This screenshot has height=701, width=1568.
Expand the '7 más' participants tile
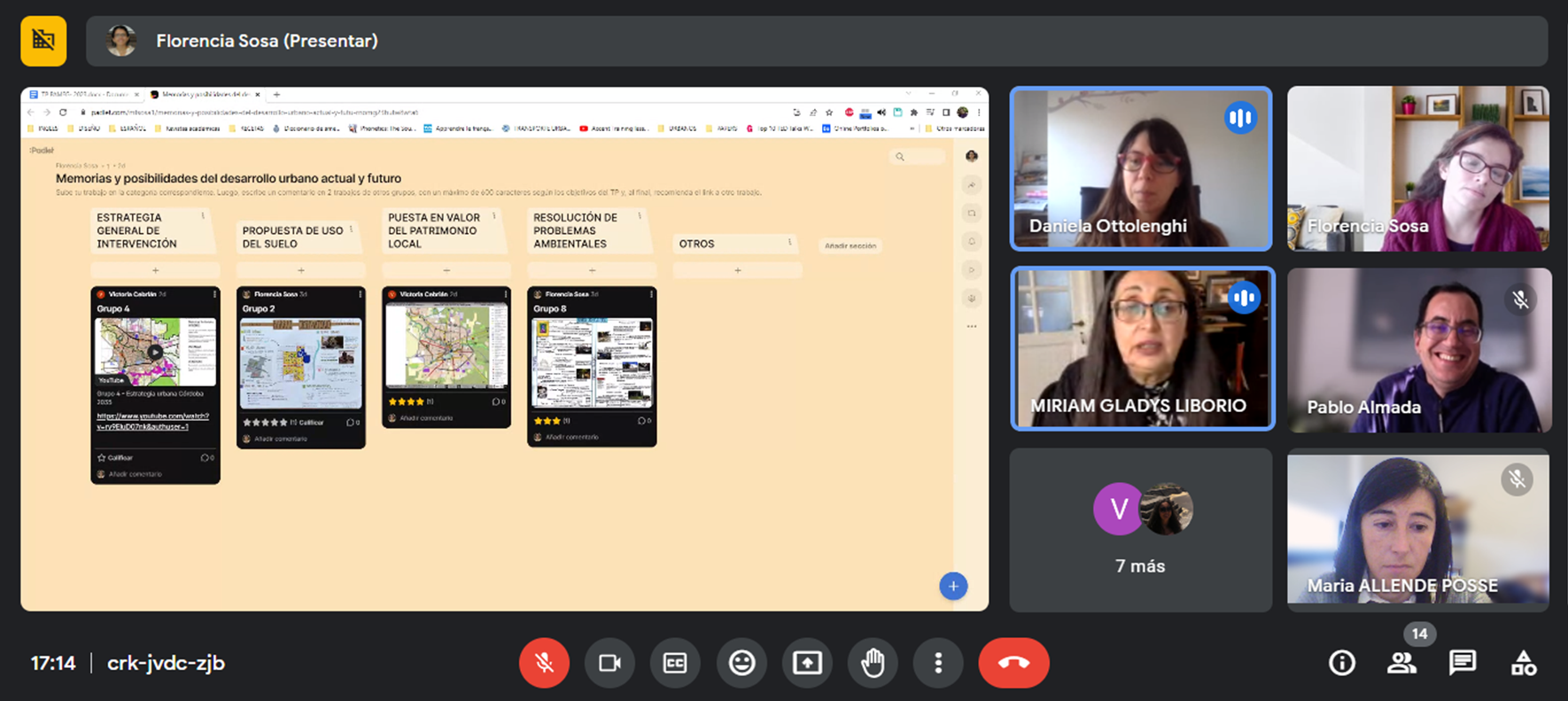tap(1140, 529)
